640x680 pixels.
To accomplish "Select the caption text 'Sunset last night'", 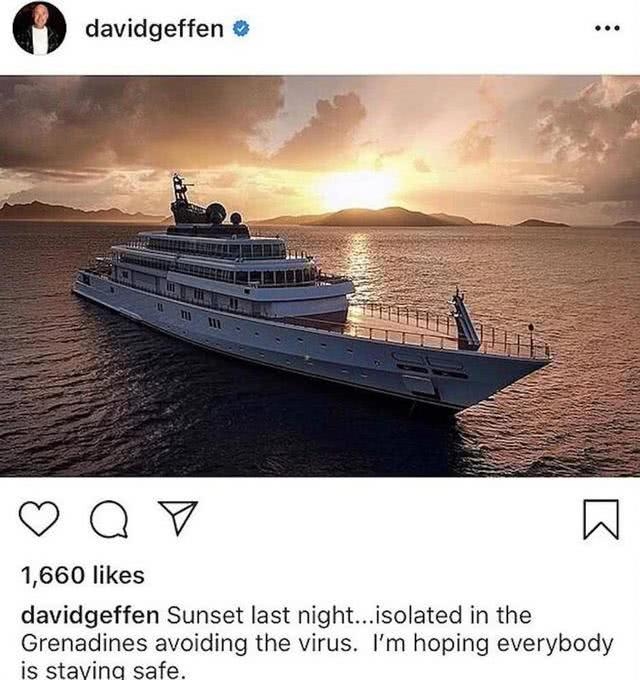I will [260, 615].
